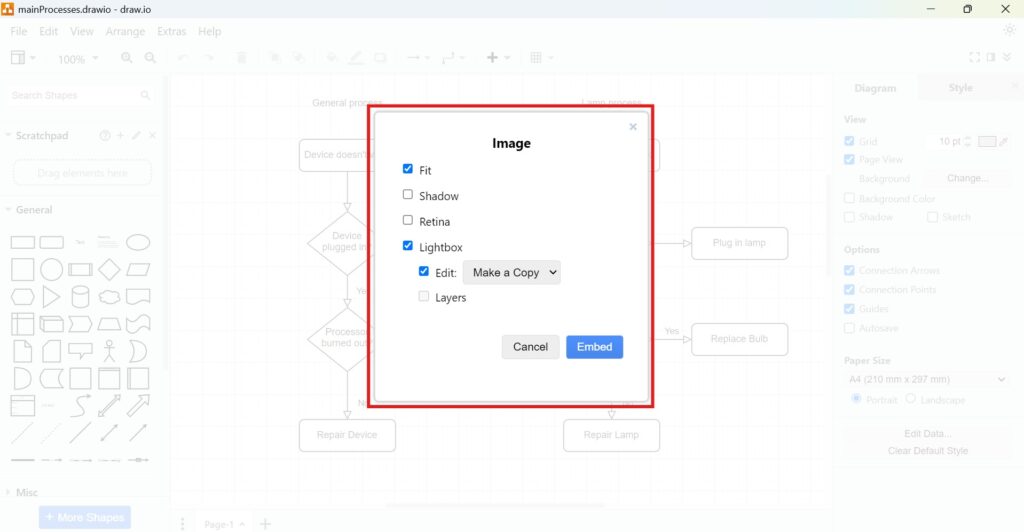This screenshot has height=532, width=1024.
Task: Uncheck the Fit checkbox
Action: [x=408, y=169]
